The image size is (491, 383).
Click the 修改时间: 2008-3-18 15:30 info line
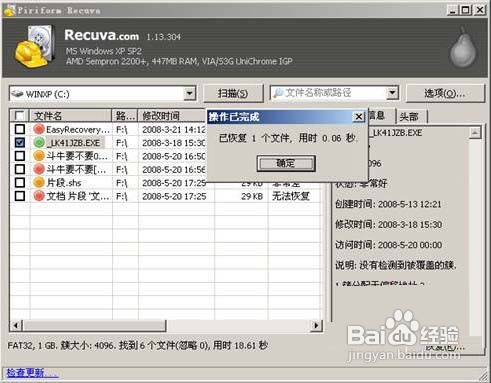(388, 225)
